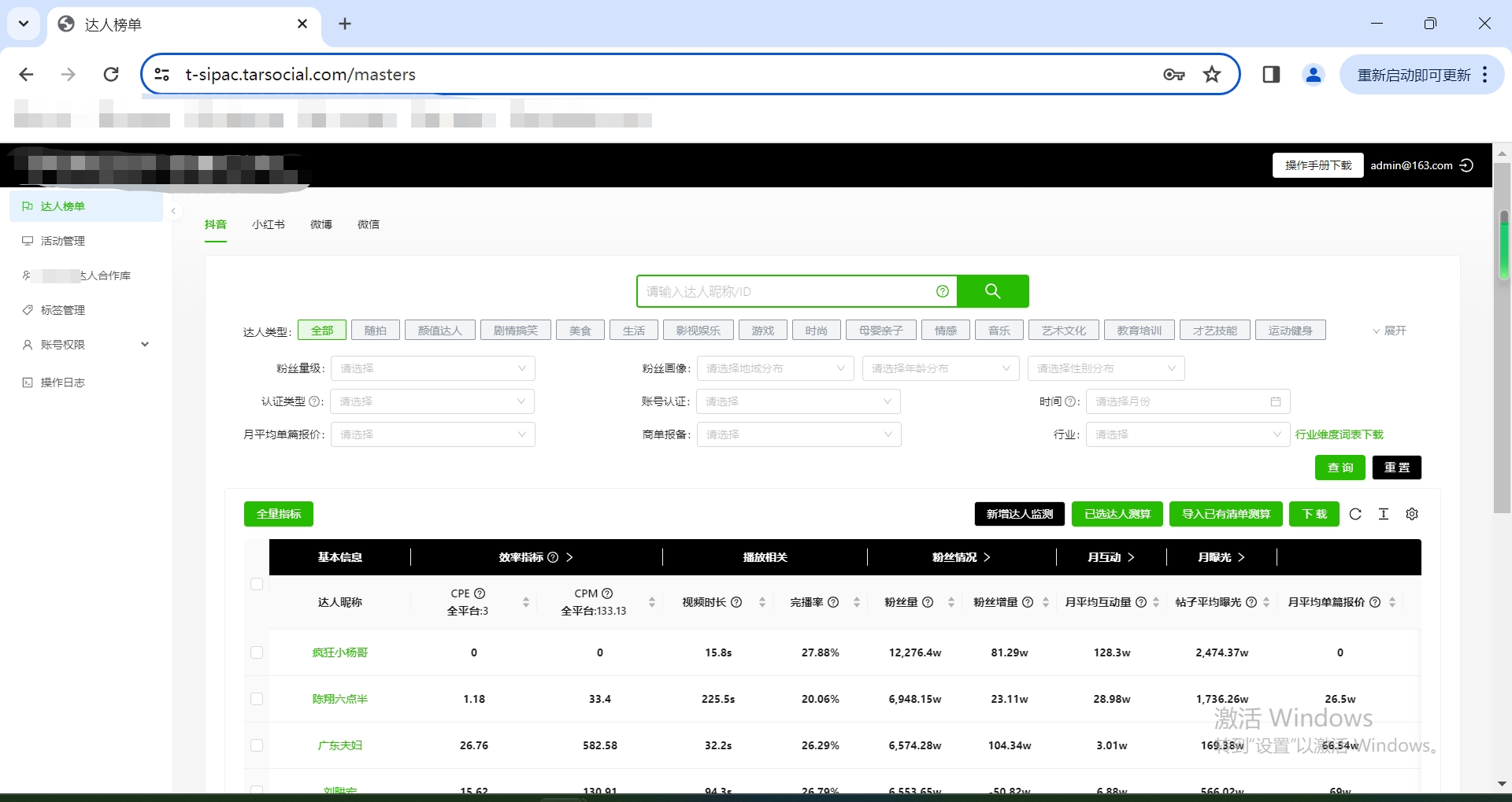Open the search box help icon
The width and height of the screenshot is (1512, 802).
pos(942,291)
